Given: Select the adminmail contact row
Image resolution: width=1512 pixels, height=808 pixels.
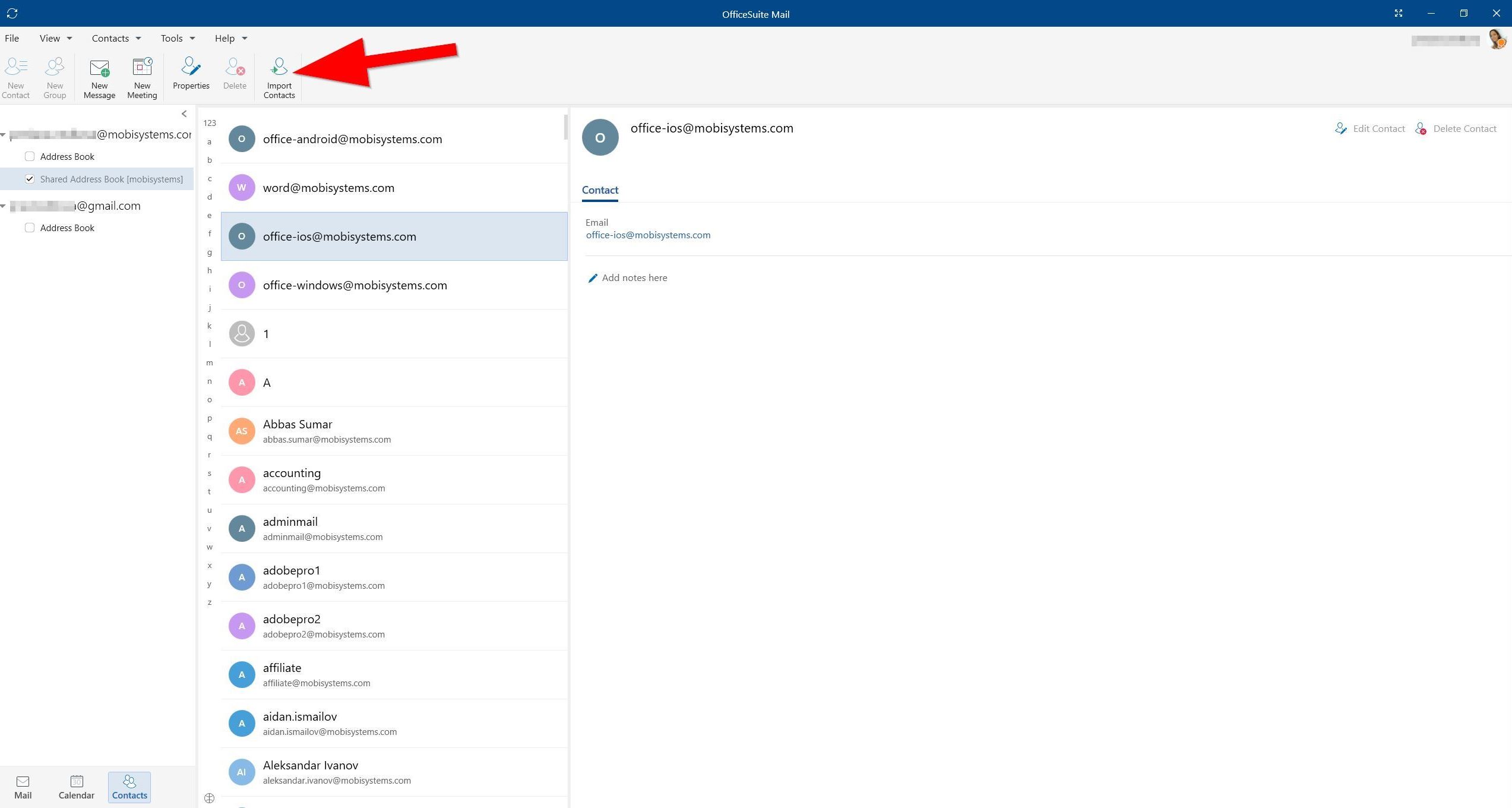Looking at the screenshot, I should tap(394, 529).
